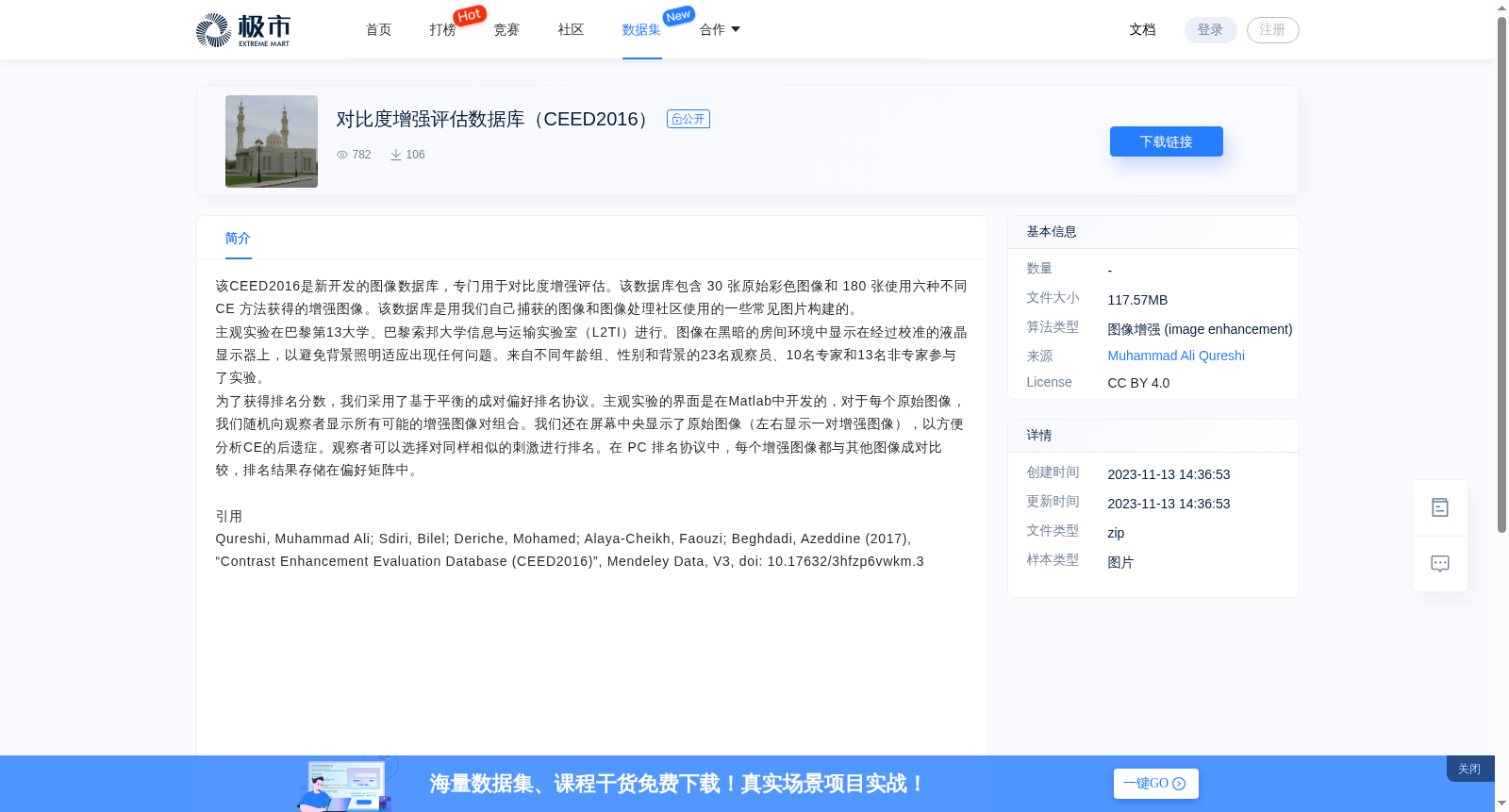Open the floating document note icon
Viewport: 1509px width, 812px height.
tap(1440, 507)
